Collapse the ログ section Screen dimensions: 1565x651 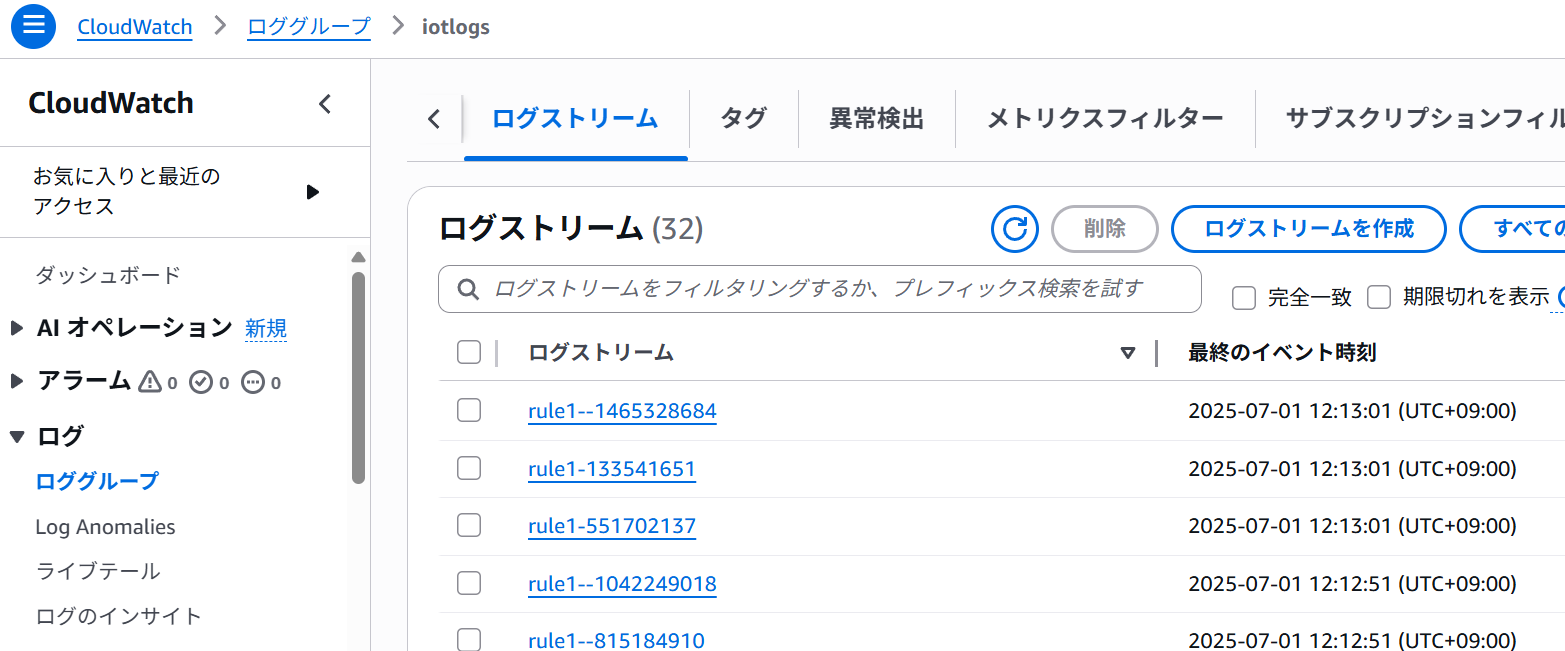click(x=17, y=436)
